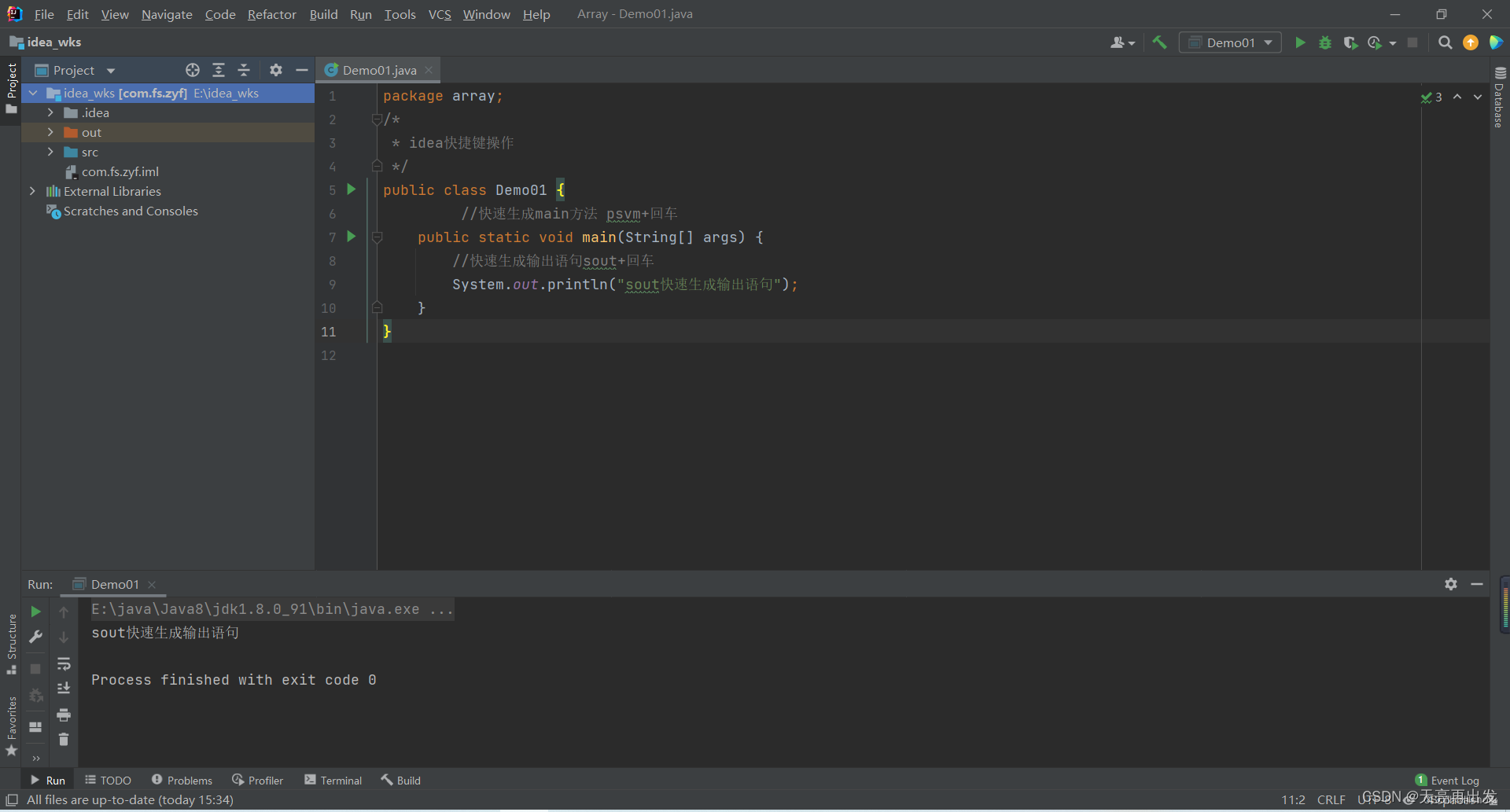
Task: Open the profiler run icon in toolbar
Action: coord(1376,42)
